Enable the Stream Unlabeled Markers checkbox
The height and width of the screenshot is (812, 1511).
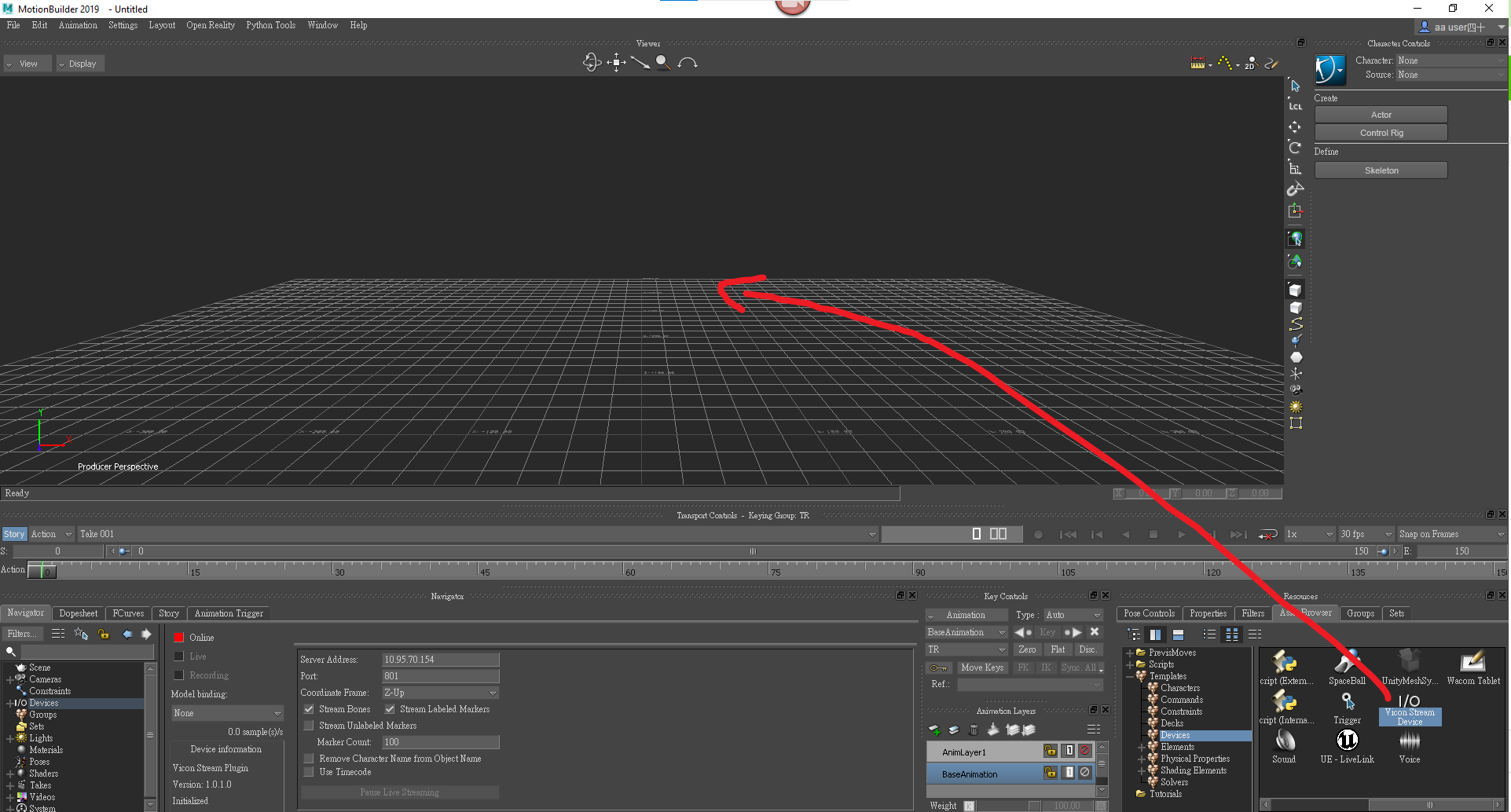pyautogui.click(x=309, y=725)
